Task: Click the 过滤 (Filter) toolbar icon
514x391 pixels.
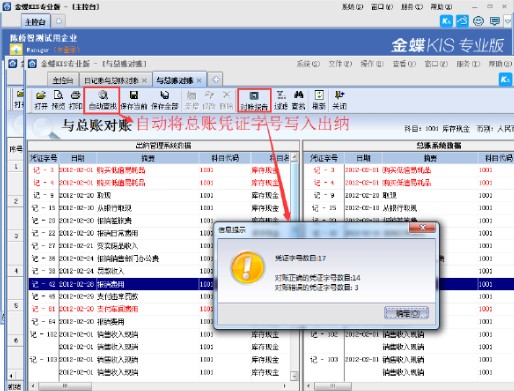Action: pyautogui.click(x=281, y=100)
